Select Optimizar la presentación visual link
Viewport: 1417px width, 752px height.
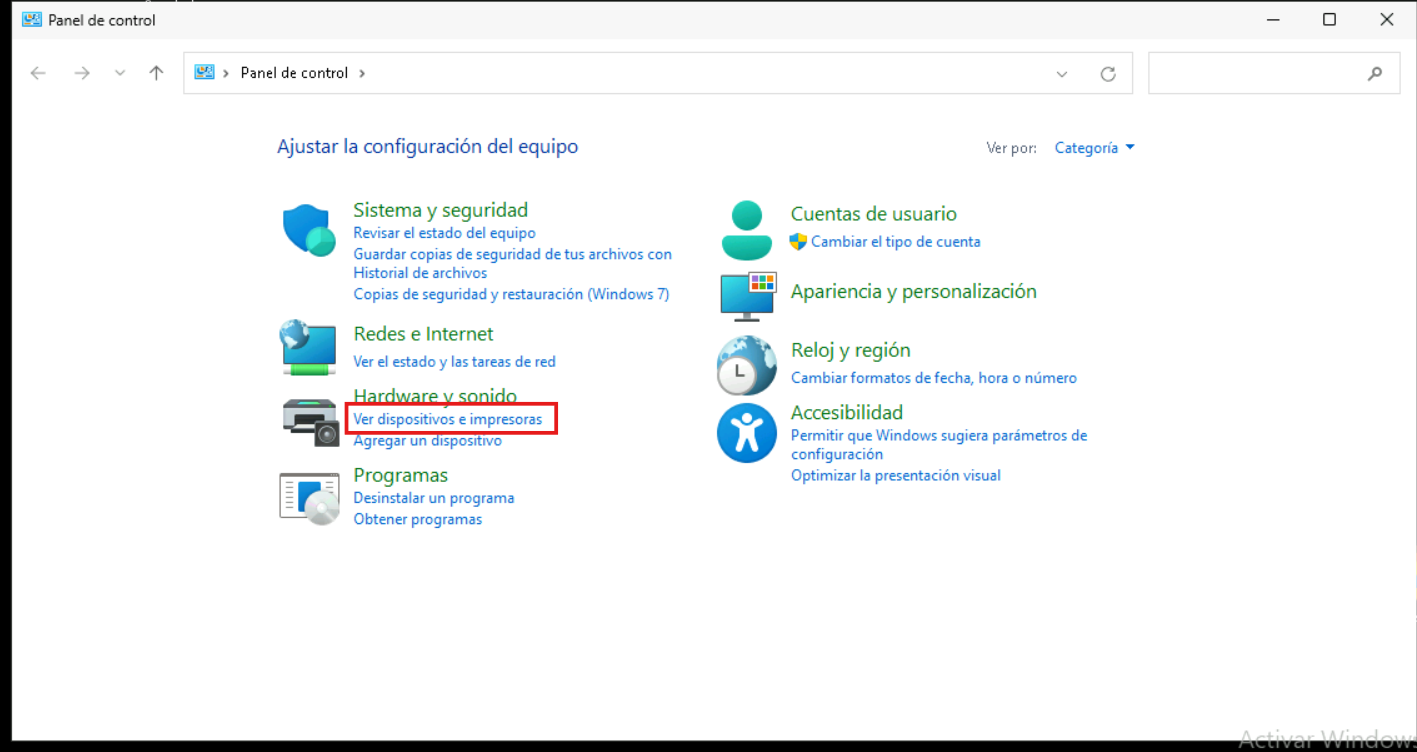(x=895, y=476)
